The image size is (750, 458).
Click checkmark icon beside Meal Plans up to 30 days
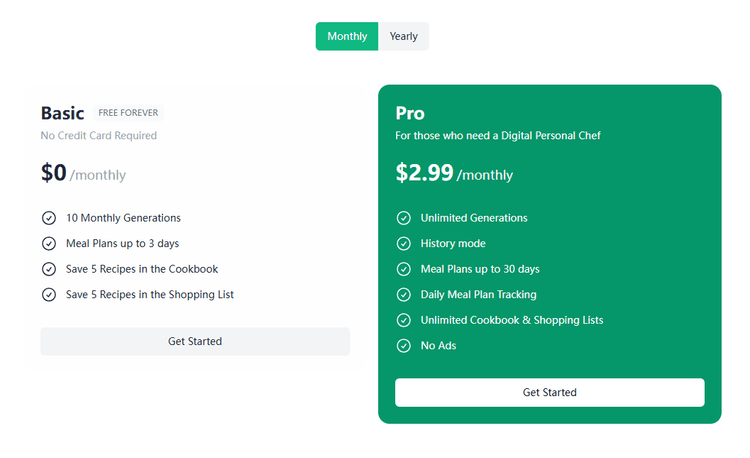click(x=404, y=269)
